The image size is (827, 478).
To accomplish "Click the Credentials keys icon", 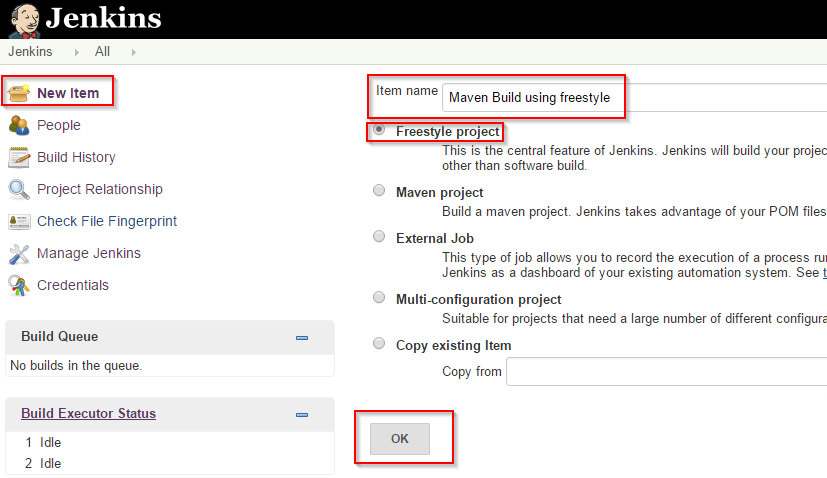I will click(x=19, y=285).
